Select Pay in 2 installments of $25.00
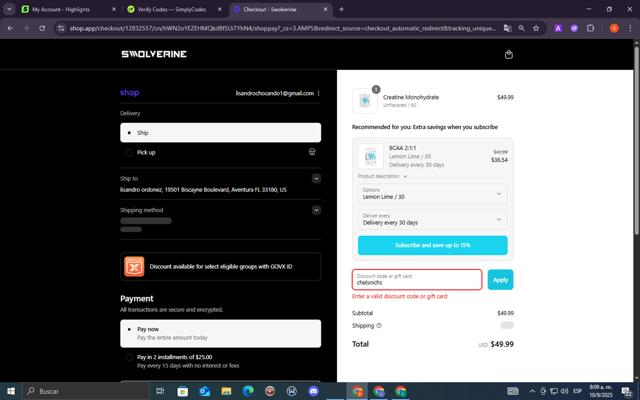 (x=220, y=361)
